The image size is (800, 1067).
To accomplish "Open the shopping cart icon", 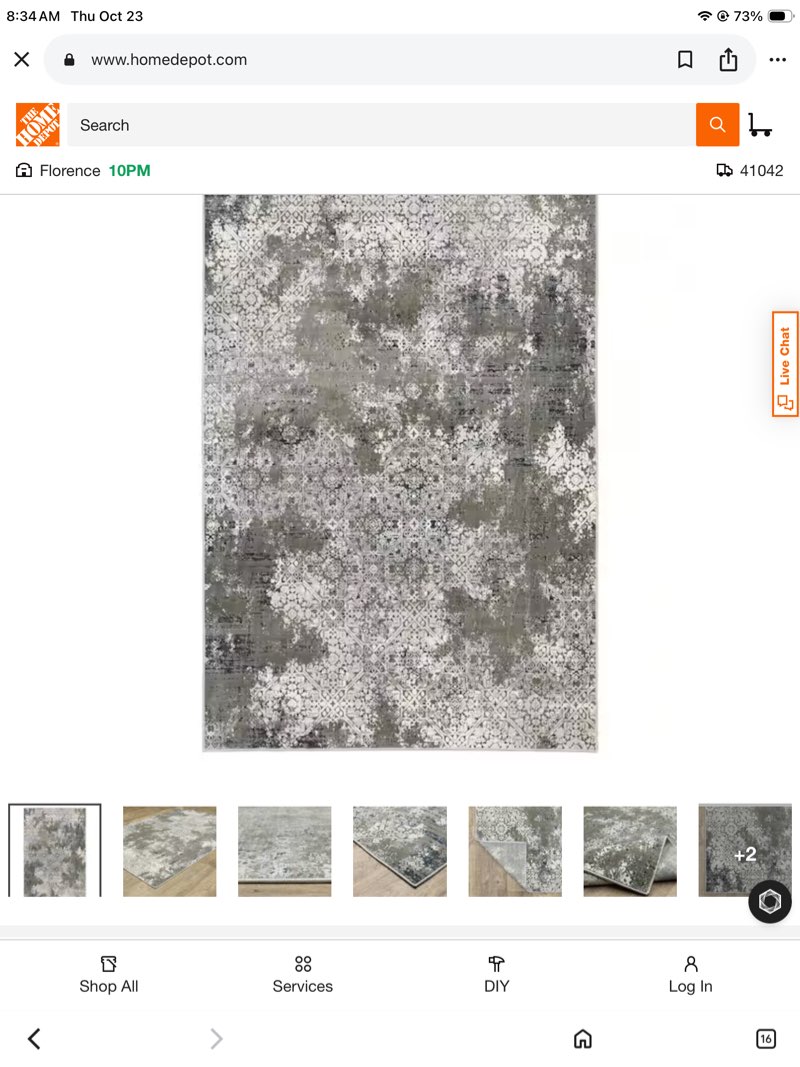I will 760,125.
